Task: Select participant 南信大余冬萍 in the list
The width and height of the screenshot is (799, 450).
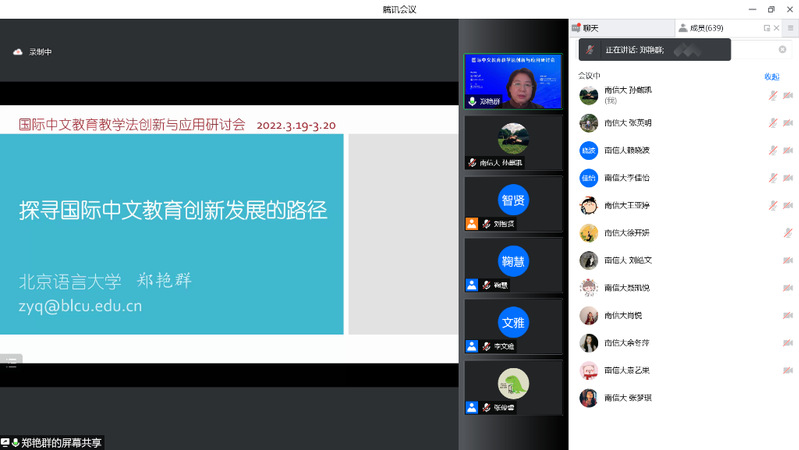Action: click(x=626, y=343)
